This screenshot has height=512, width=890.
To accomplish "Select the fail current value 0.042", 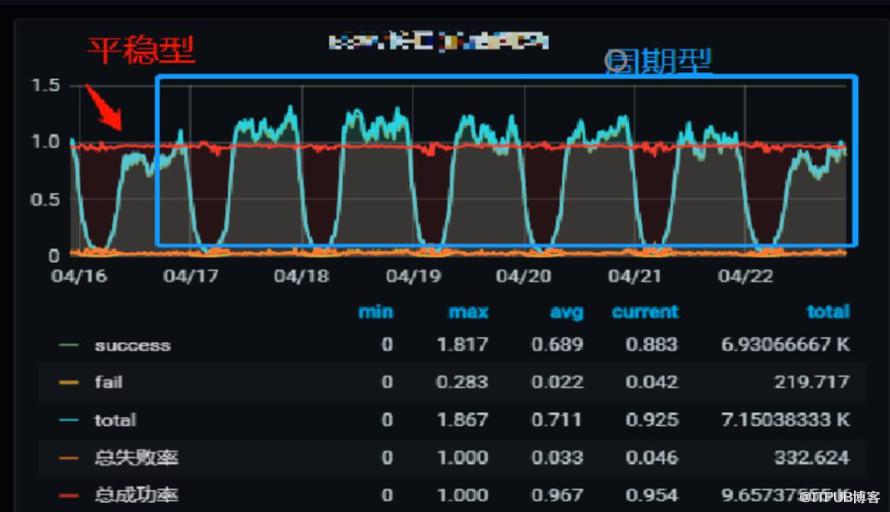I will (652, 382).
